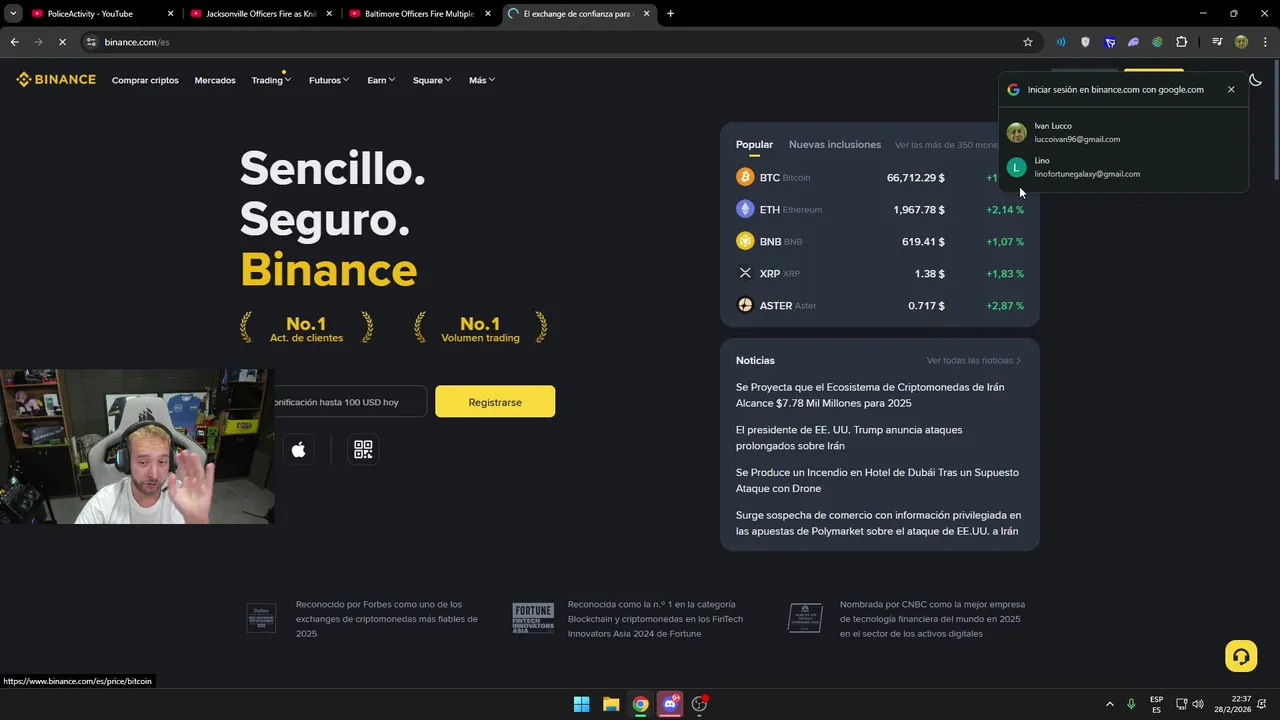This screenshot has height=720, width=1280.
Task: Click the ESP language indicator
Action: pos(1156,704)
